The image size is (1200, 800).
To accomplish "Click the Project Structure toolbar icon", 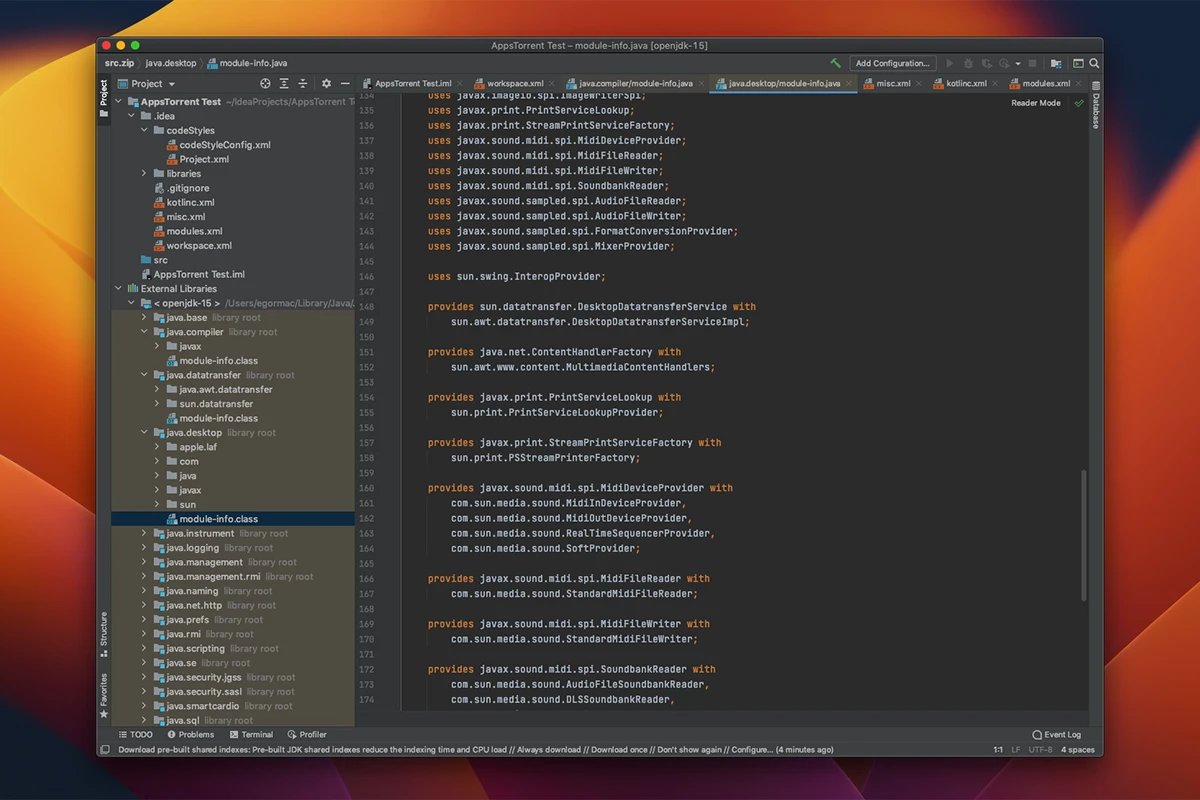I will [x=1055, y=63].
